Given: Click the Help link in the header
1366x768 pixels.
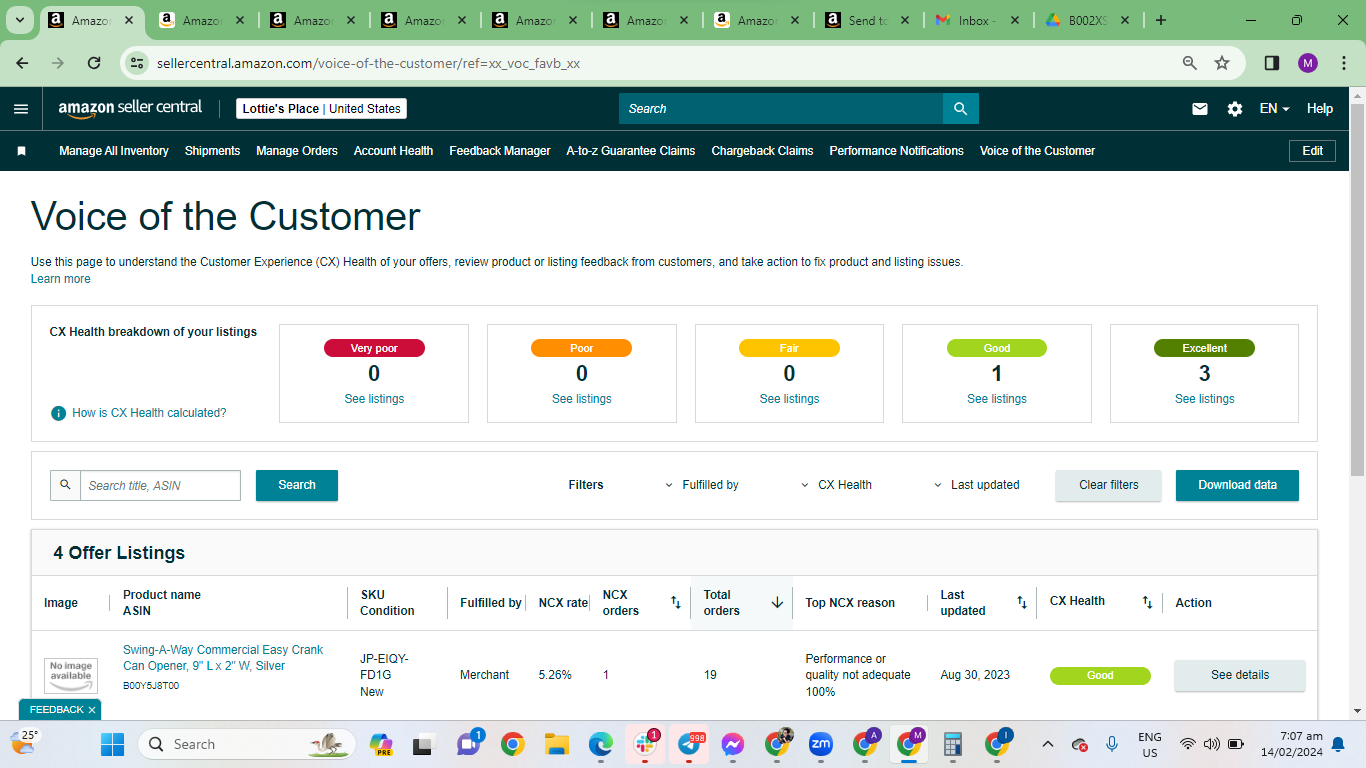Looking at the screenshot, I should (x=1320, y=109).
